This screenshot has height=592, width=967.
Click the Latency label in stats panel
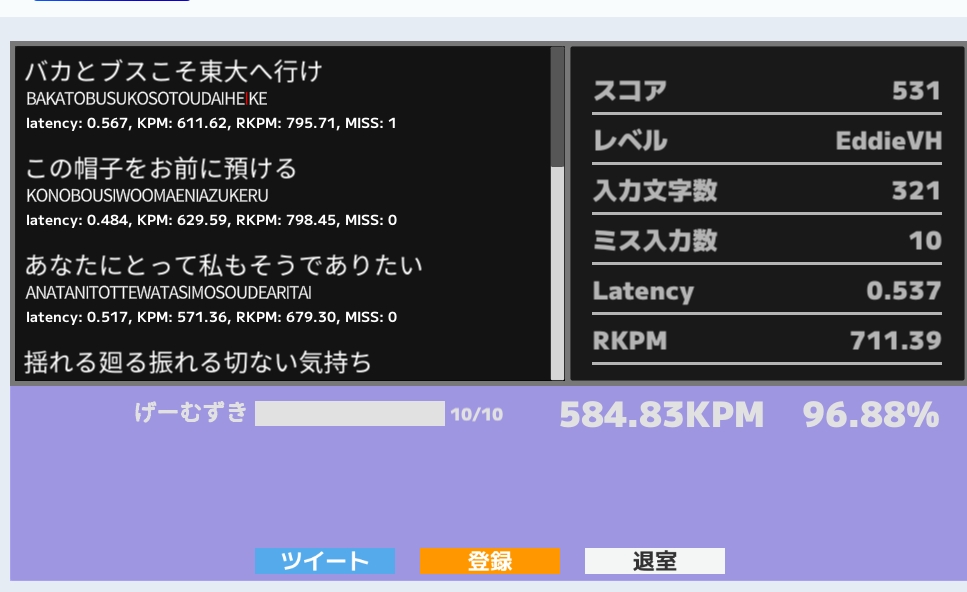pos(643,290)
